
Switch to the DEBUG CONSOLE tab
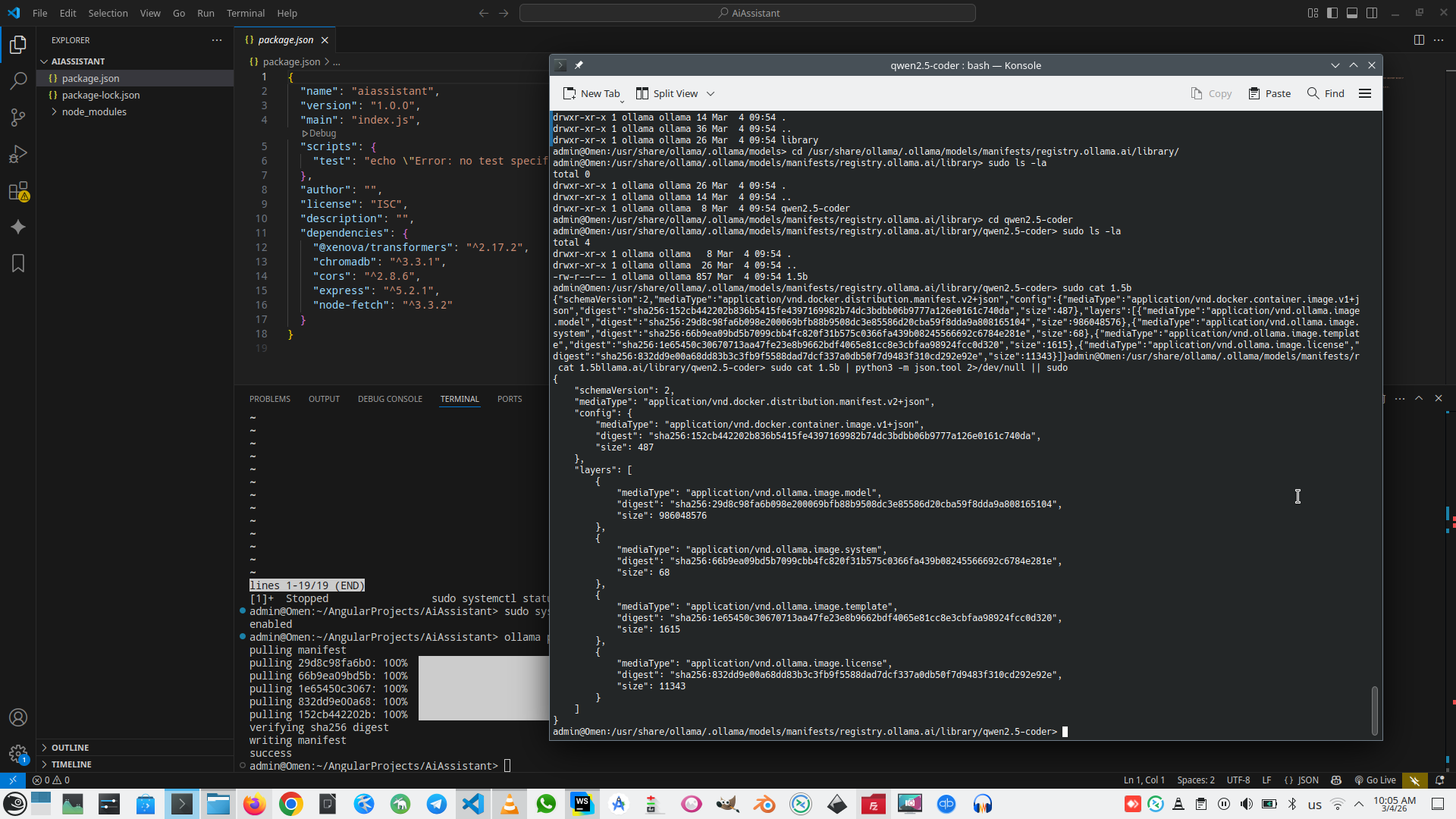coord(390,399)
